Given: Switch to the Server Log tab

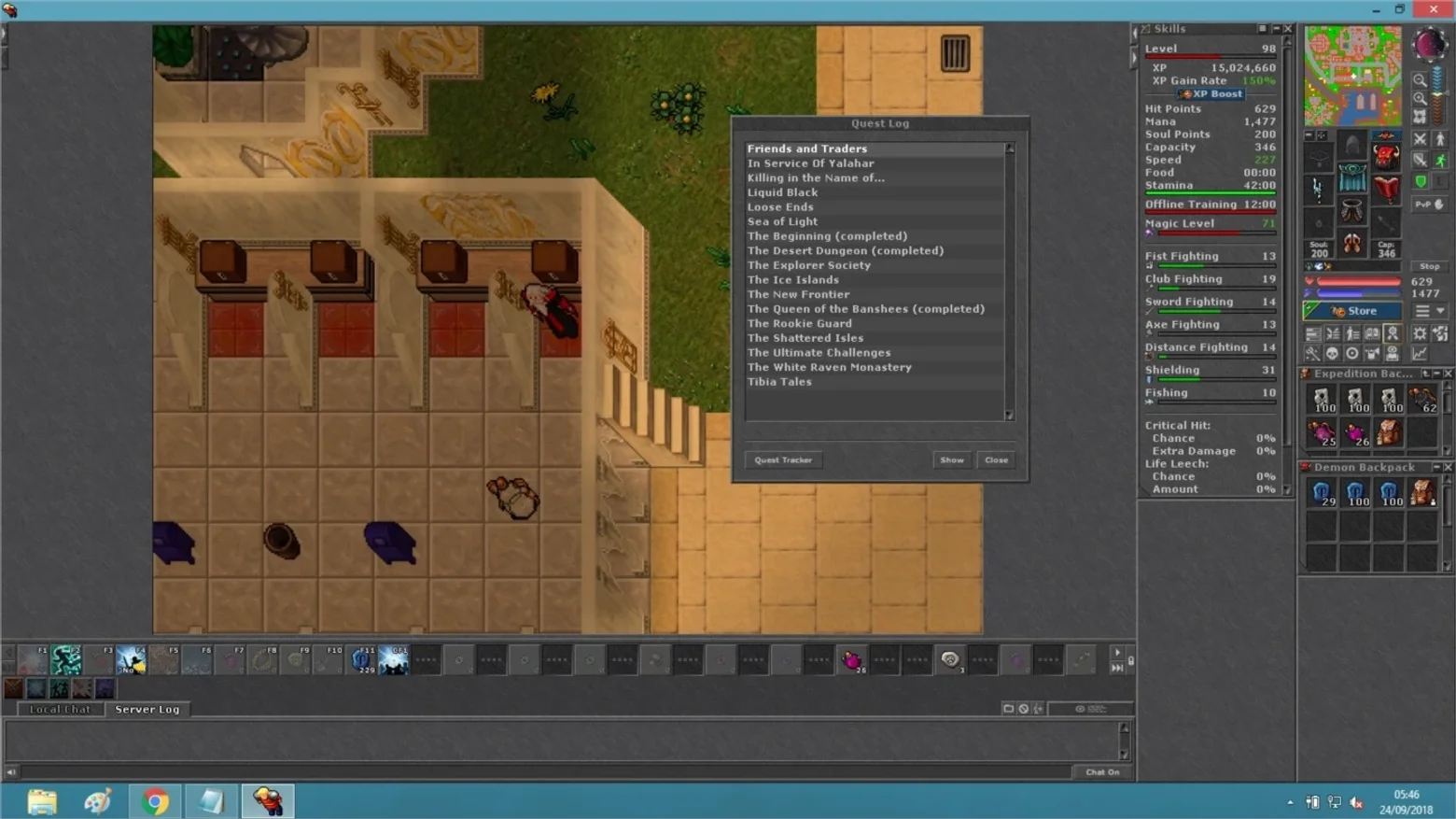Looking at the screenshot, I should point(147,709).
